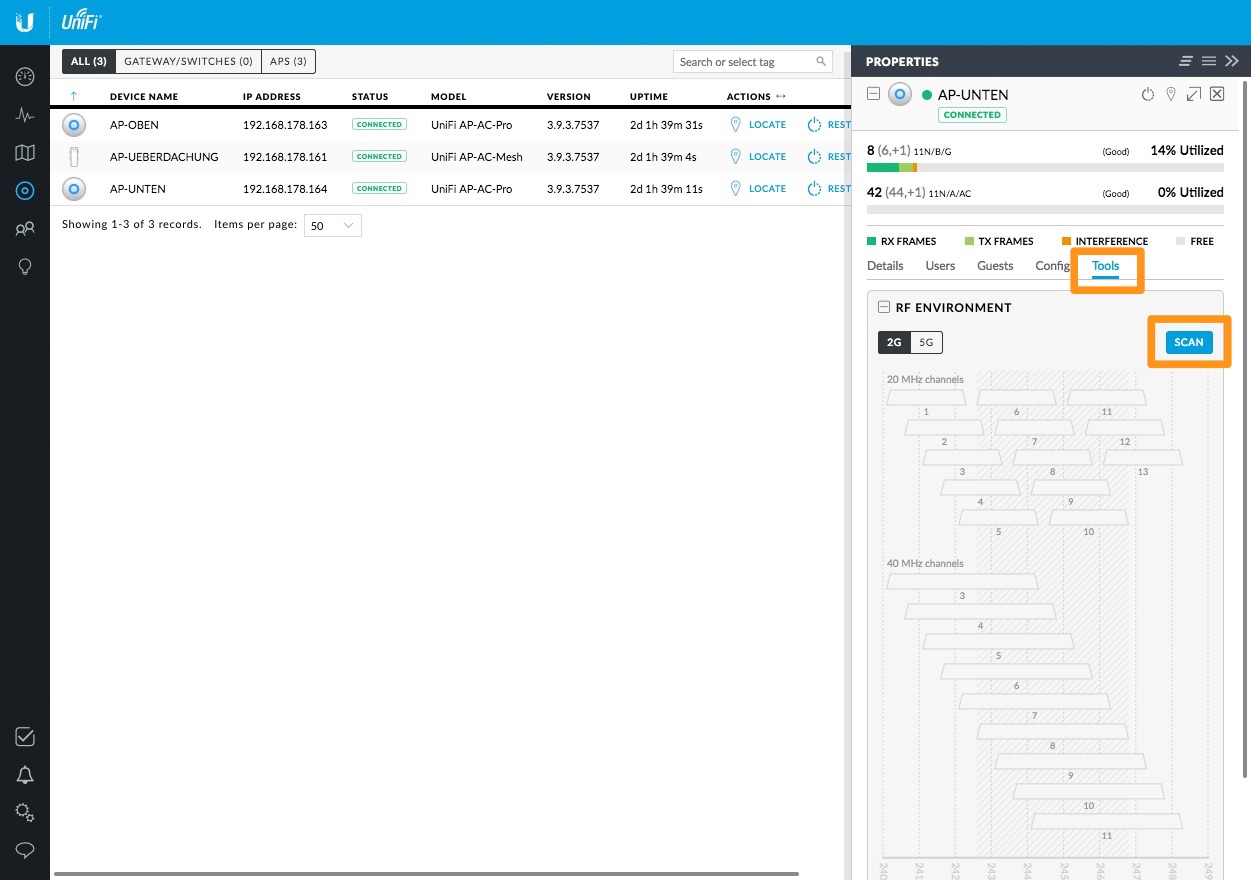Select the APS (3) filter tab
Image resolution: width=1251 pixels, height=880 pixels.
coord(288,61)
